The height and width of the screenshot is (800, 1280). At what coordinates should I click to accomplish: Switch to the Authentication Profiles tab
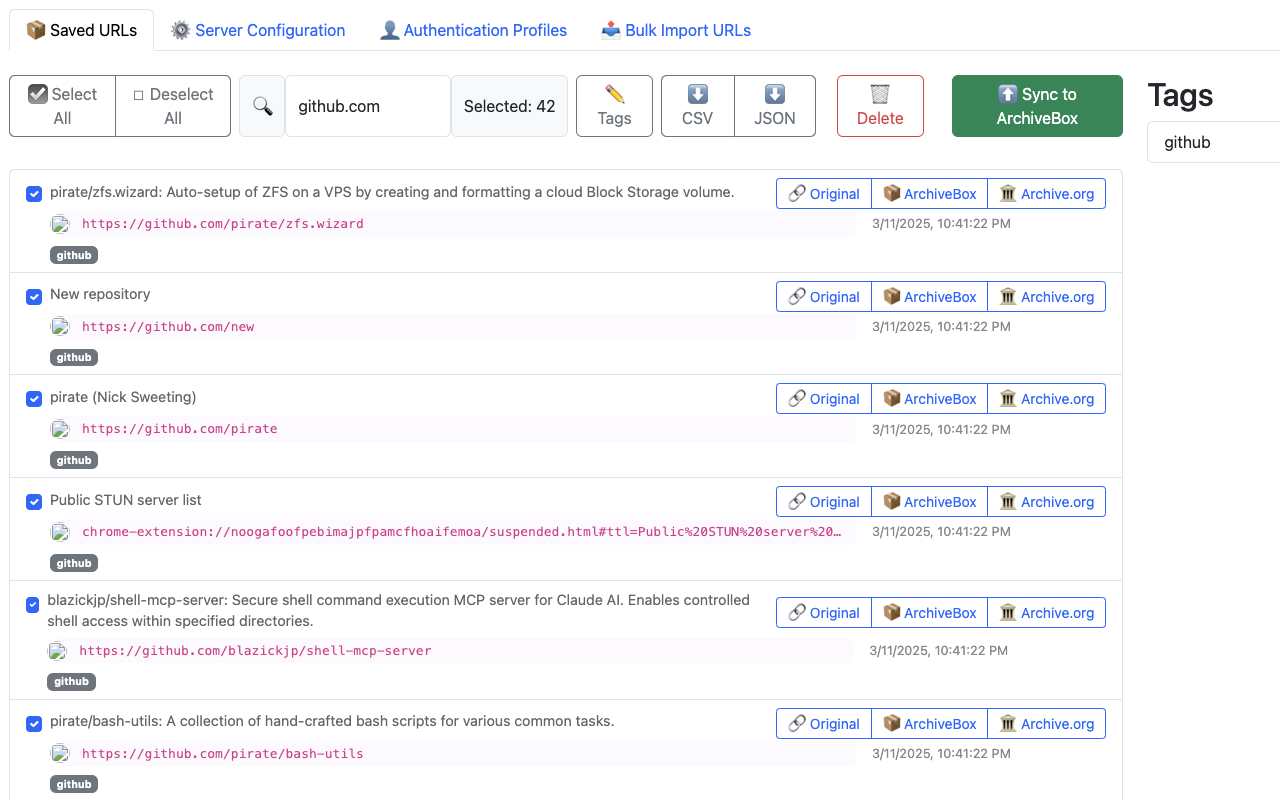[x=472, y=30]
